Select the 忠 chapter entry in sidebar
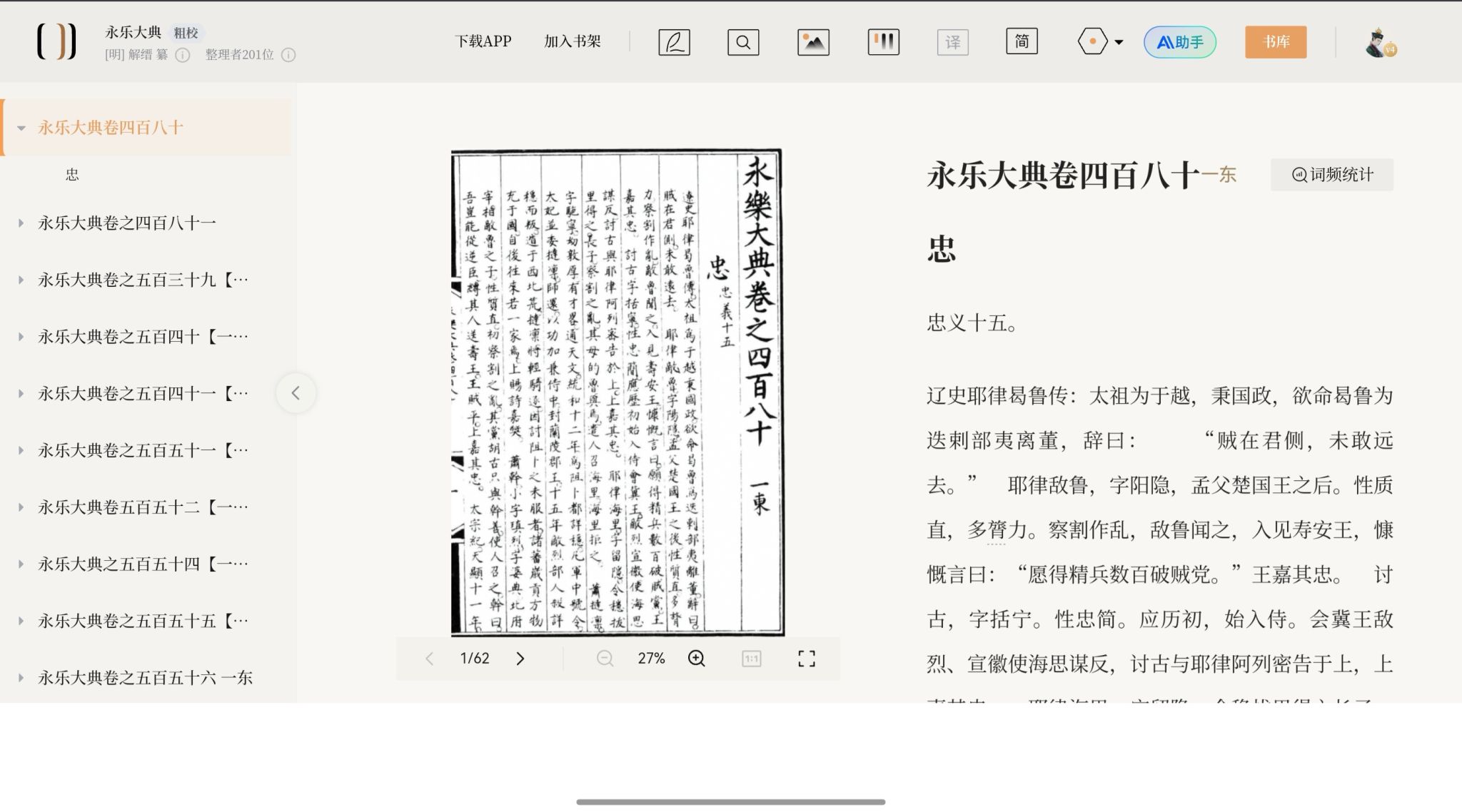Screen dimensions: 1462x812 [x=72, y=175]
